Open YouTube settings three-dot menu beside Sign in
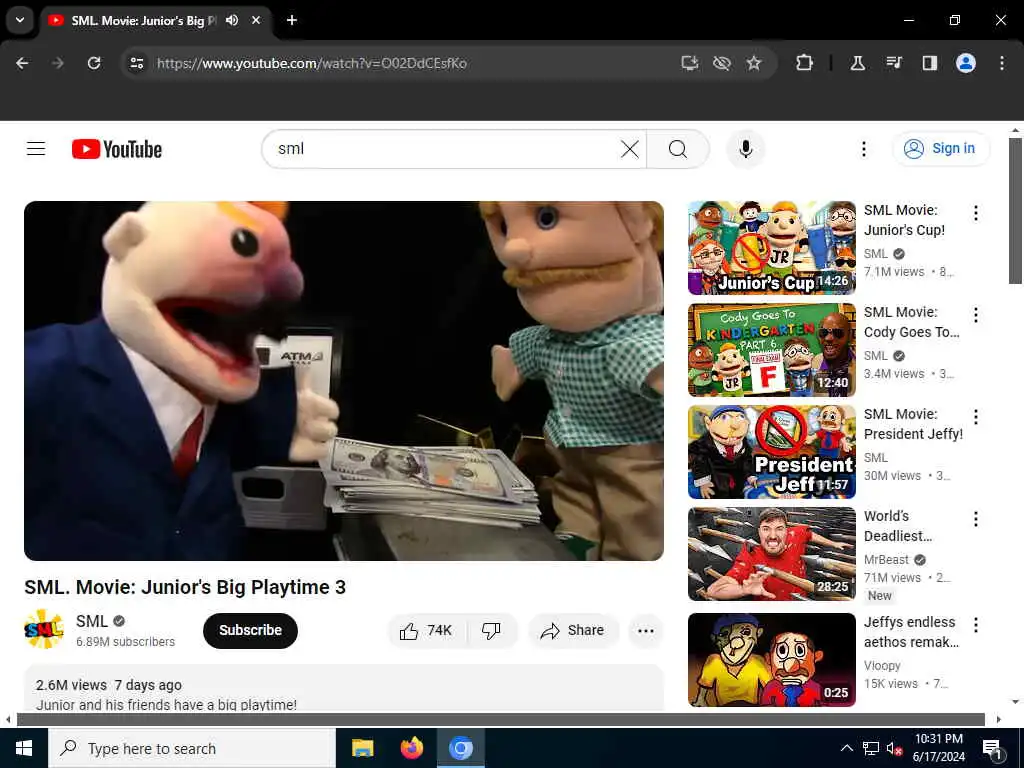 (863, 149)
